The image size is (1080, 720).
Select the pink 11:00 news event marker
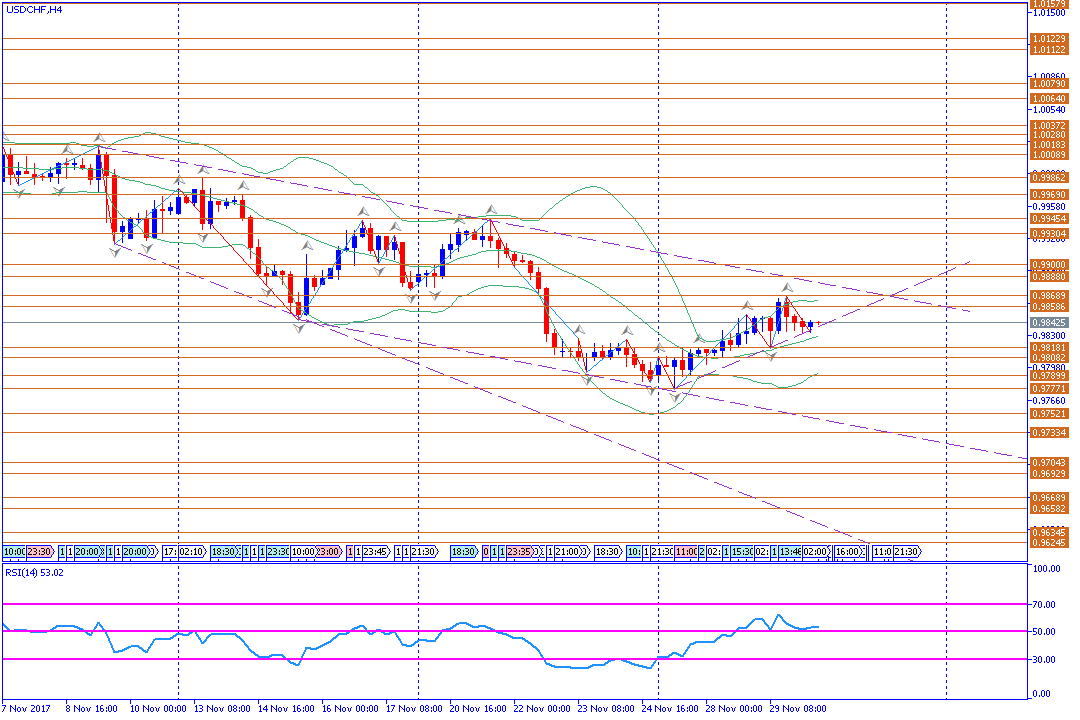pyautogui.click(x=687, y=552)
